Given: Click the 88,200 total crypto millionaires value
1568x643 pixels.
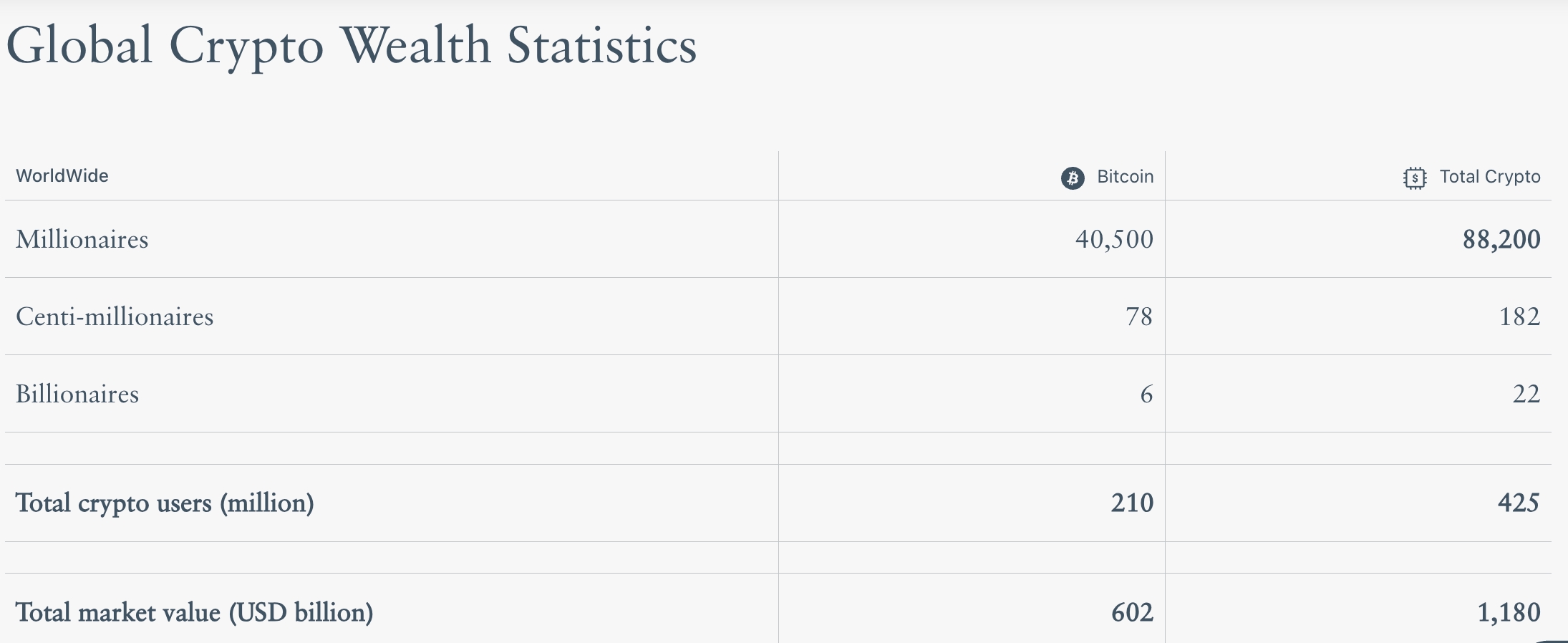Looking at the screenshot, I should 1501,239.
